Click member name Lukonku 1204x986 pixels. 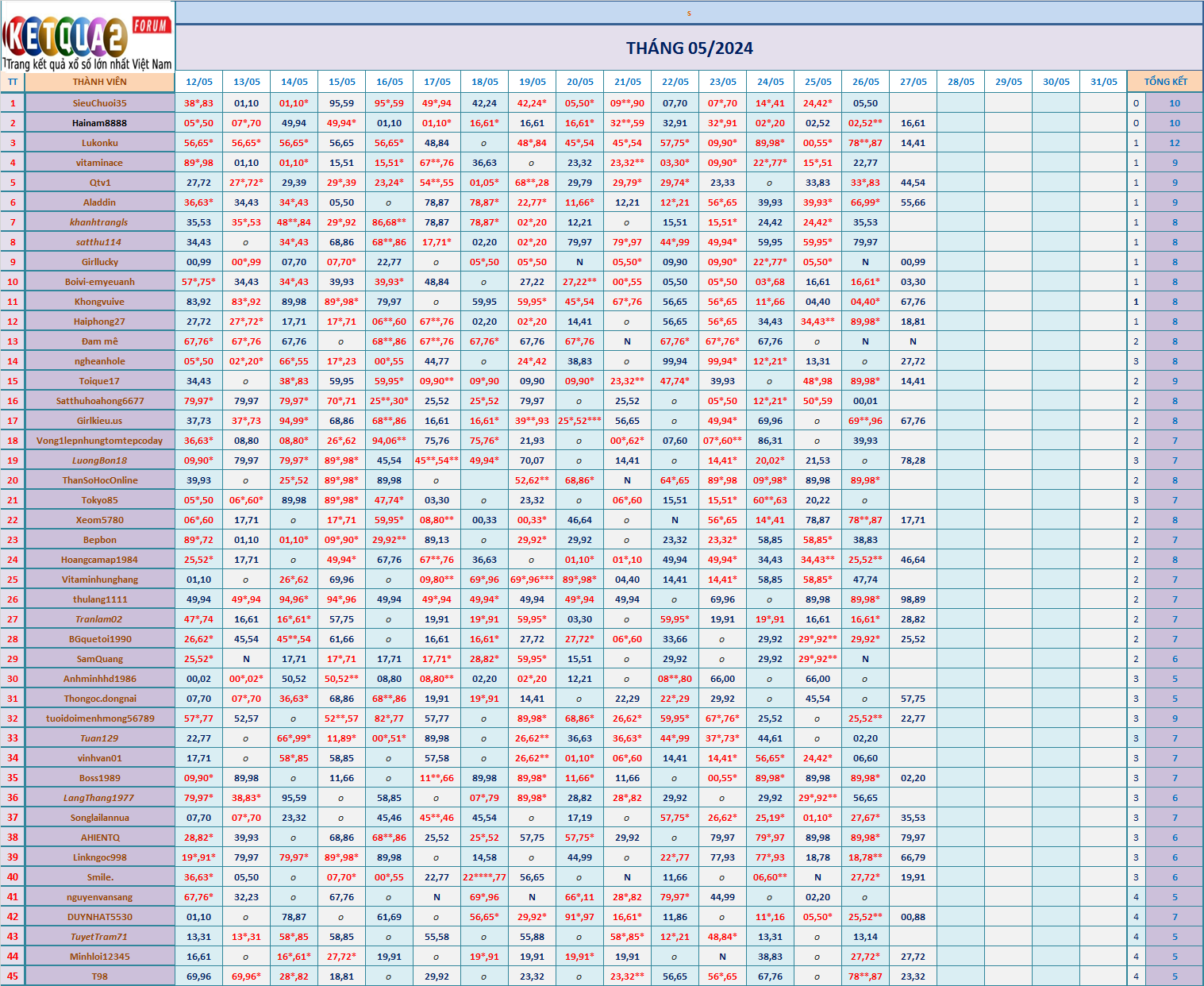(100, 143)
